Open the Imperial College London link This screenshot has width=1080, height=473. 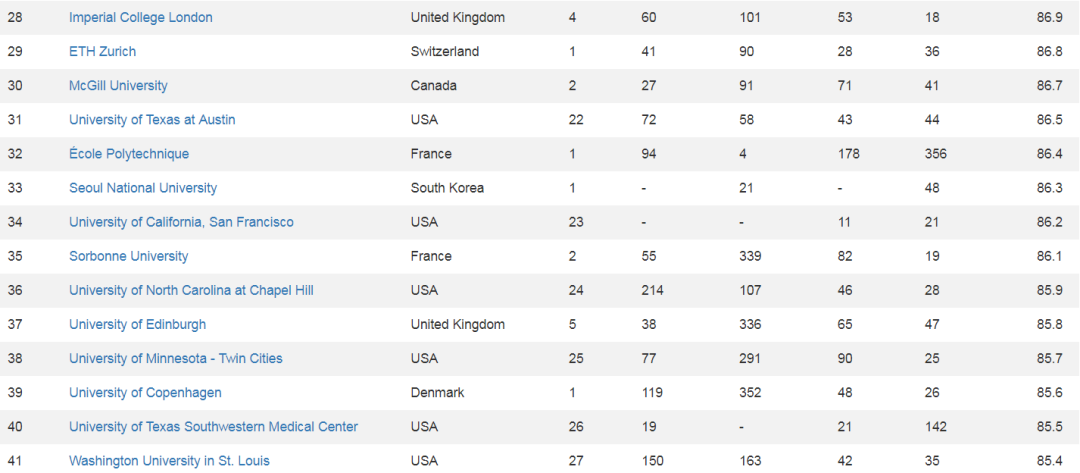tap(141, 17)
